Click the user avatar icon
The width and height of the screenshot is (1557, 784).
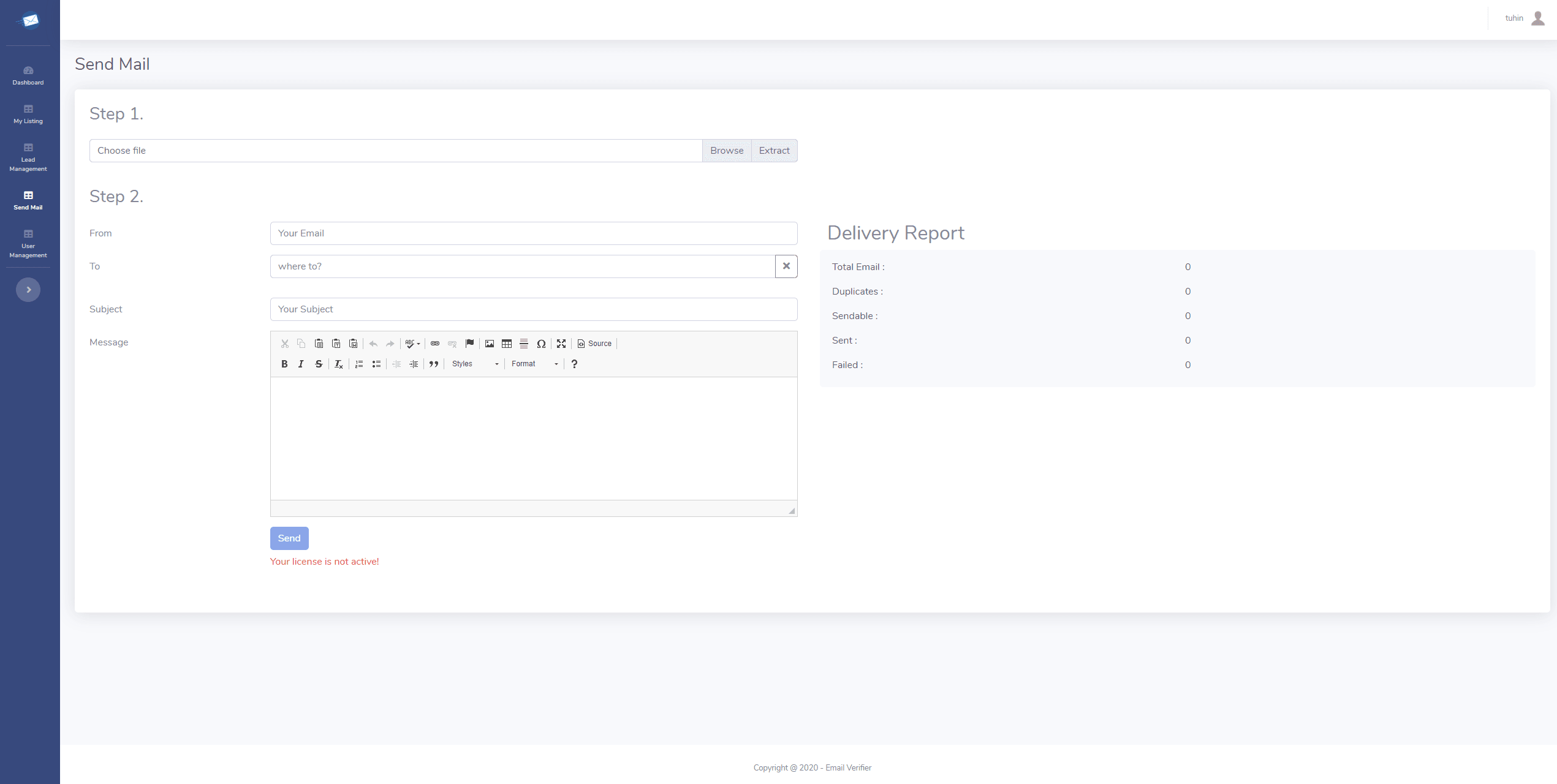click(1538, 18)
